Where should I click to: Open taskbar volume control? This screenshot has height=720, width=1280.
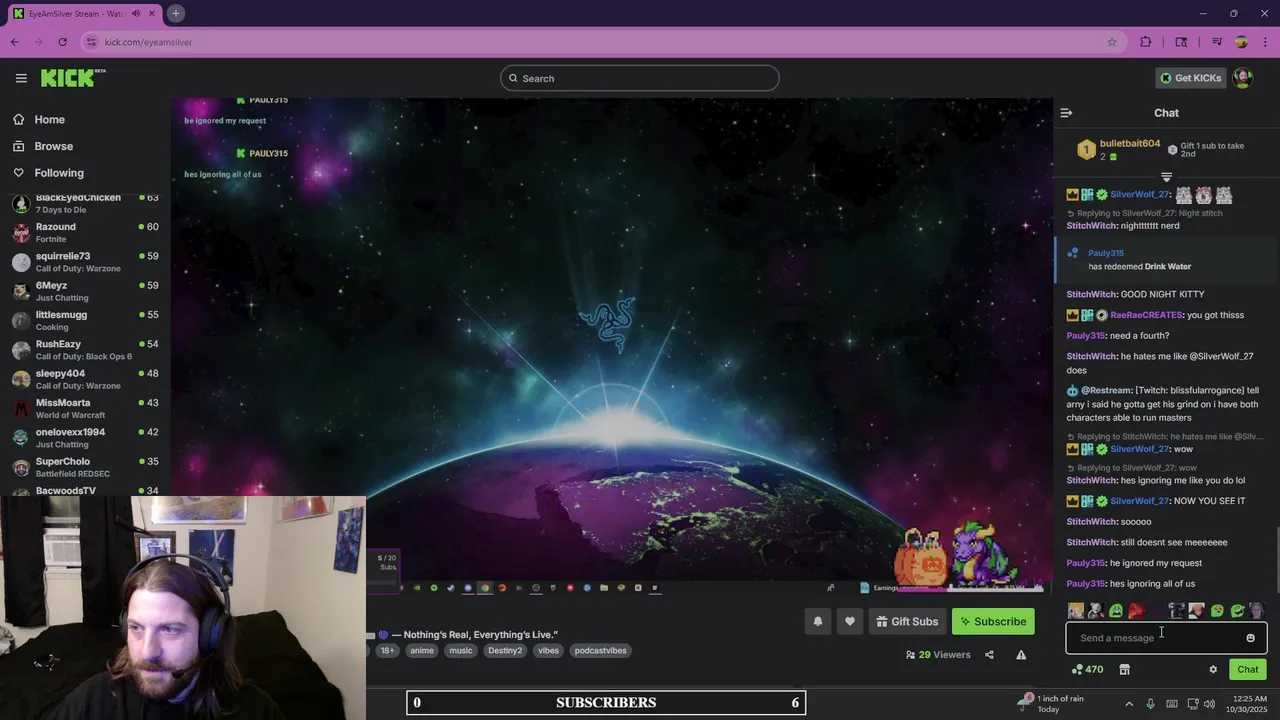(x=1209, y=704)
